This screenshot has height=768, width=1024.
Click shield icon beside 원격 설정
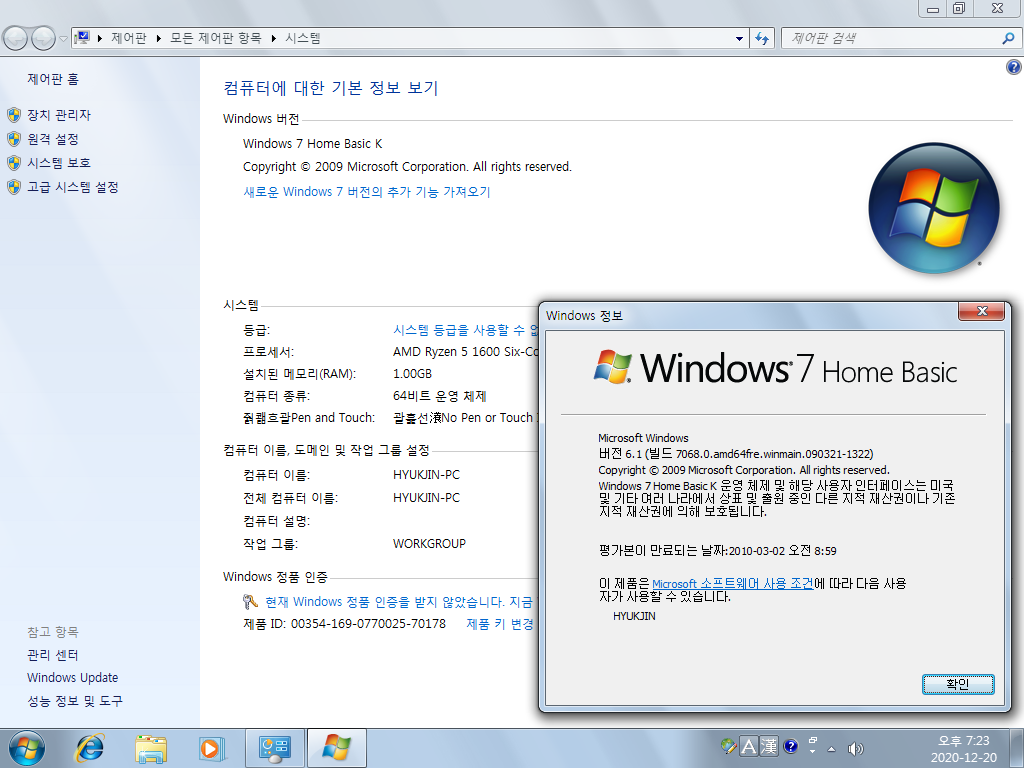(14, 139)
